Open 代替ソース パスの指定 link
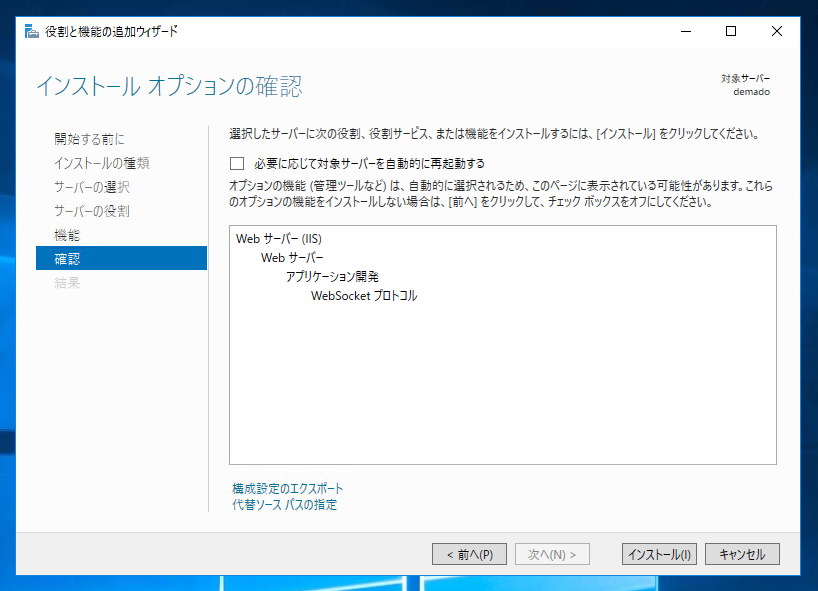The width and height of the screenshot is (818, 591). [284, 505]
